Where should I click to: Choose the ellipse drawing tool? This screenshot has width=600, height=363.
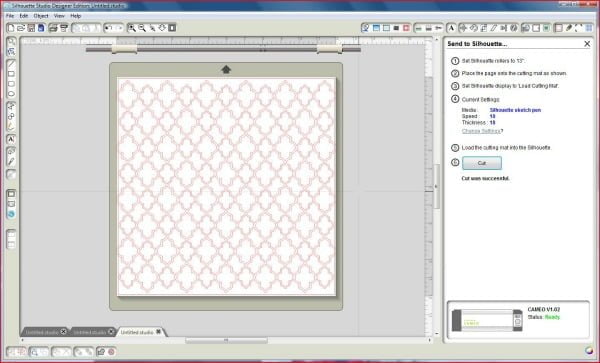11,94
